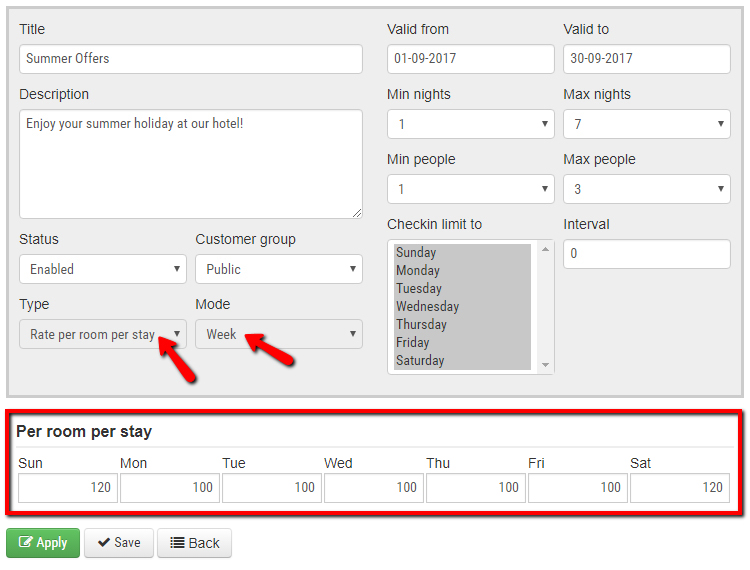The image size is (750, 570).
Task: Click the scroll down arrow in Checkin list
Action: click(546, 365)
